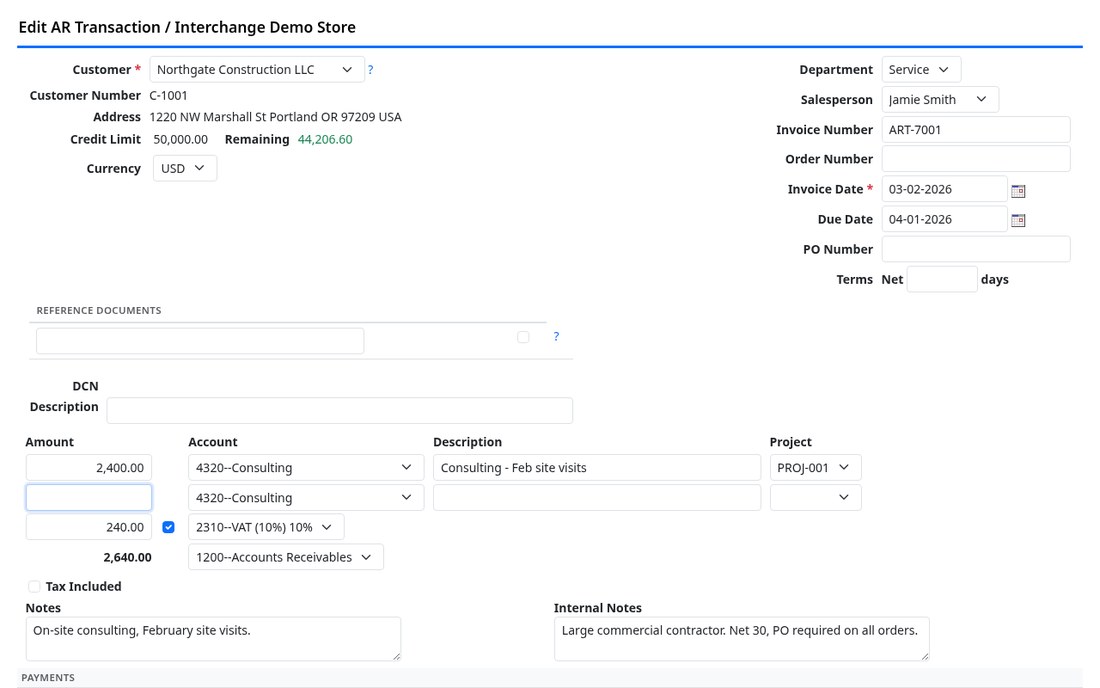Check the Reference Documents checkbox
This screenshot has width=1100, height=688.
[523, 337]
